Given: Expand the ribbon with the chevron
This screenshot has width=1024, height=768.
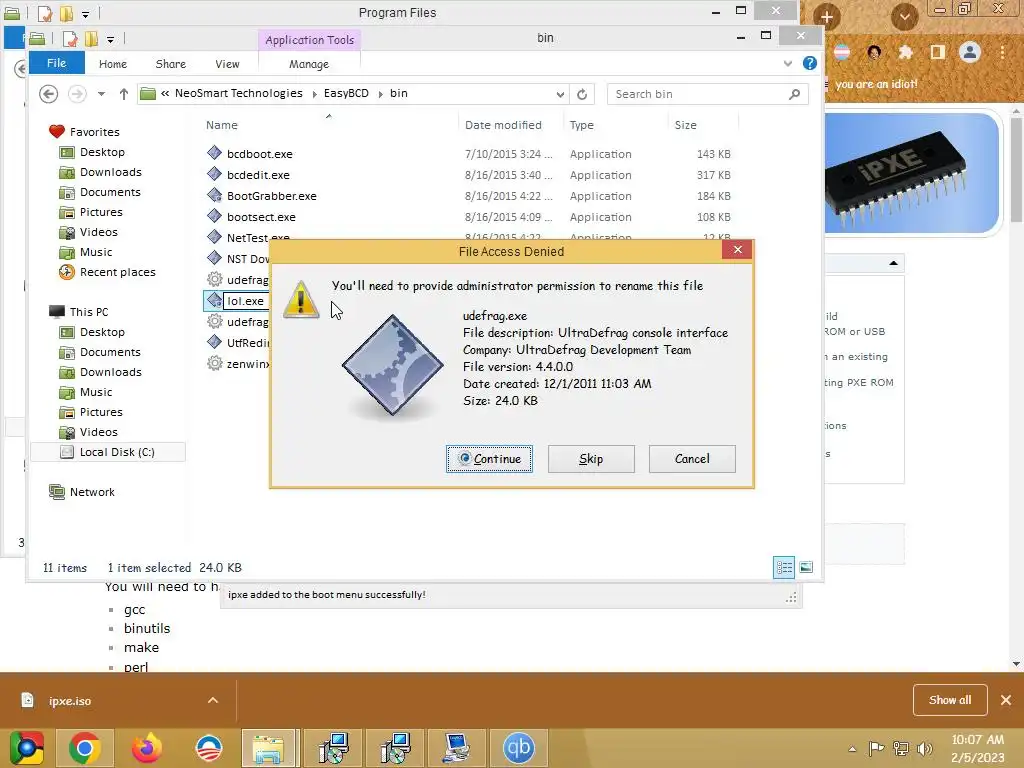Looking at the screenshot, I should tap(788, 63).
